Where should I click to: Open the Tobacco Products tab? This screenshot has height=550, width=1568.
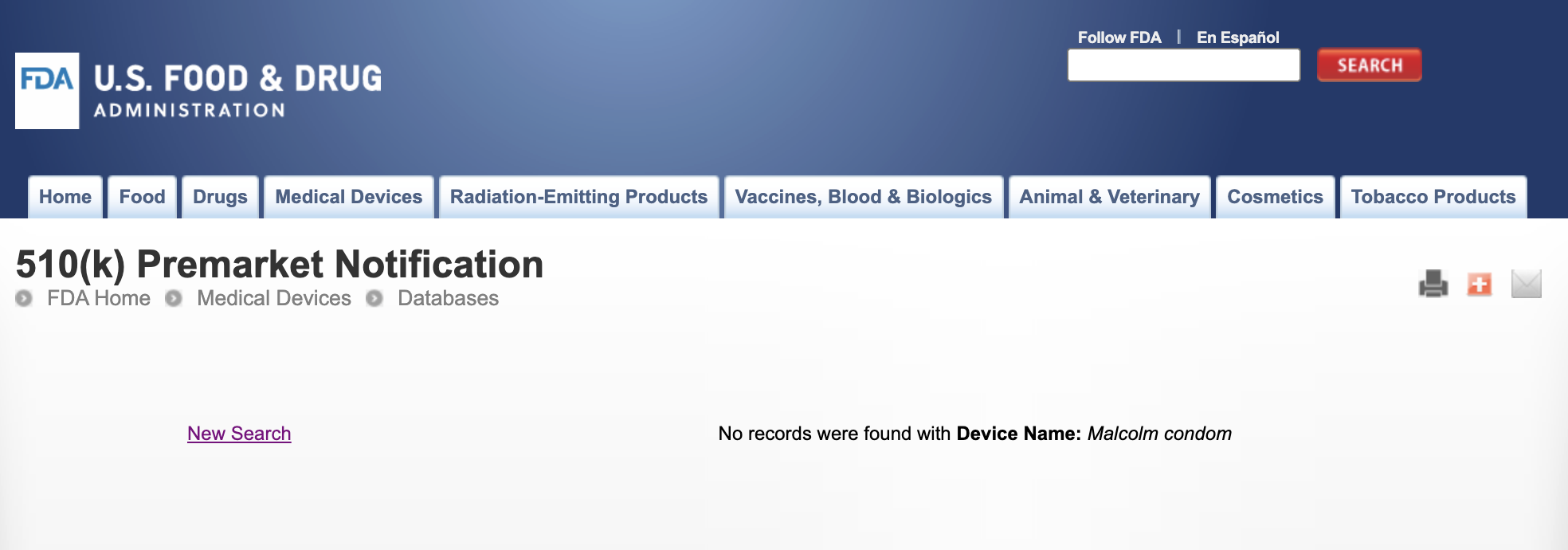tap(1433, 197)
